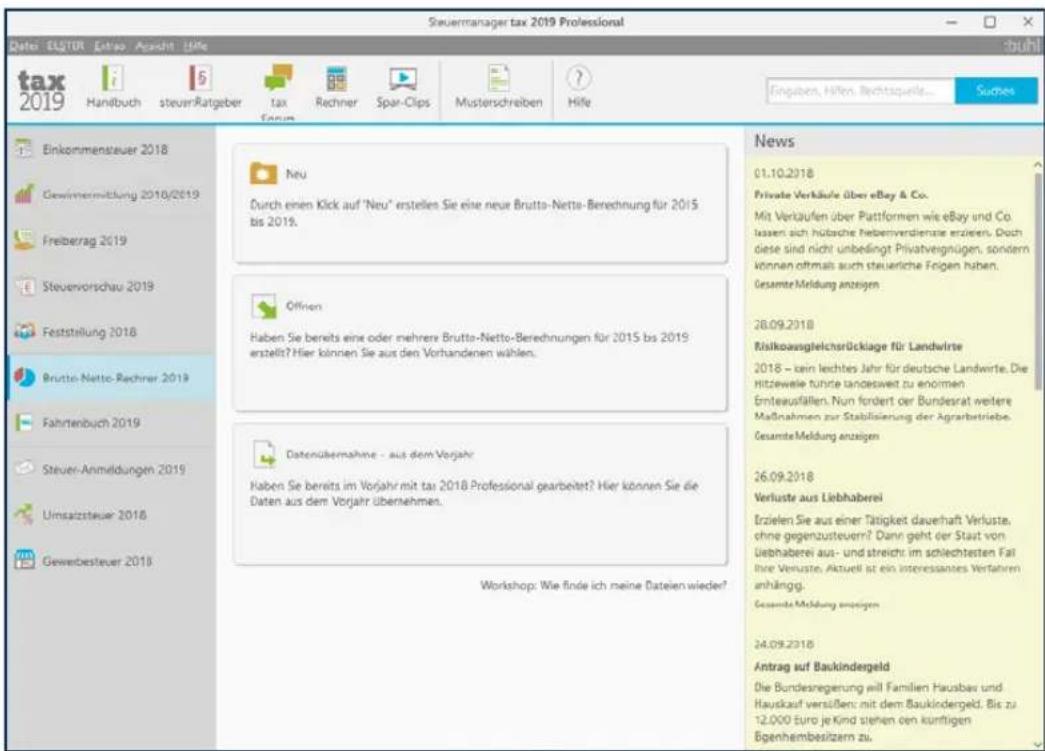Click the Datenübernahme document icon

point(265,454)
